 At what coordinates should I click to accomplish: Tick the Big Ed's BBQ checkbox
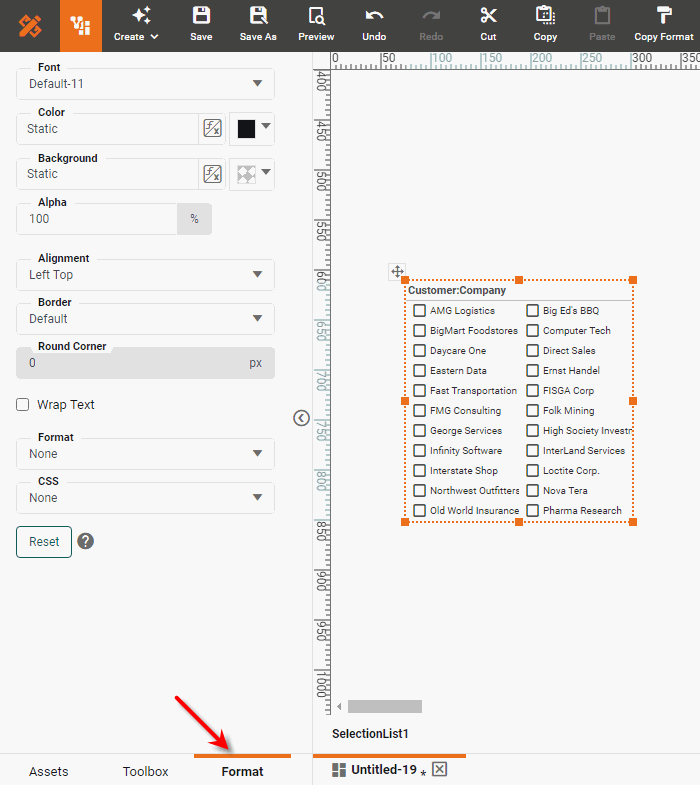(x=533, y=311)
